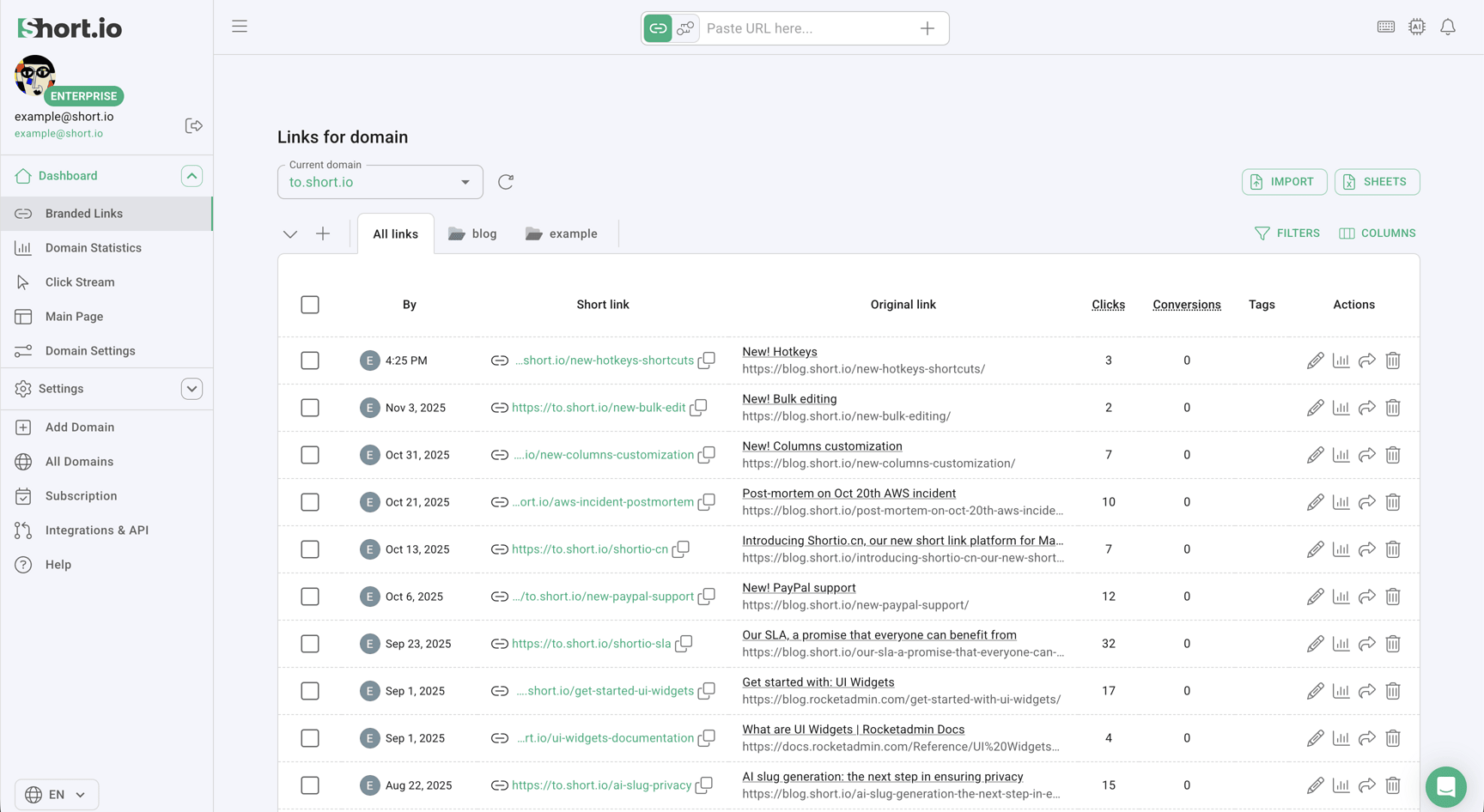View notifications via the bell icon

click(1448, 27)
